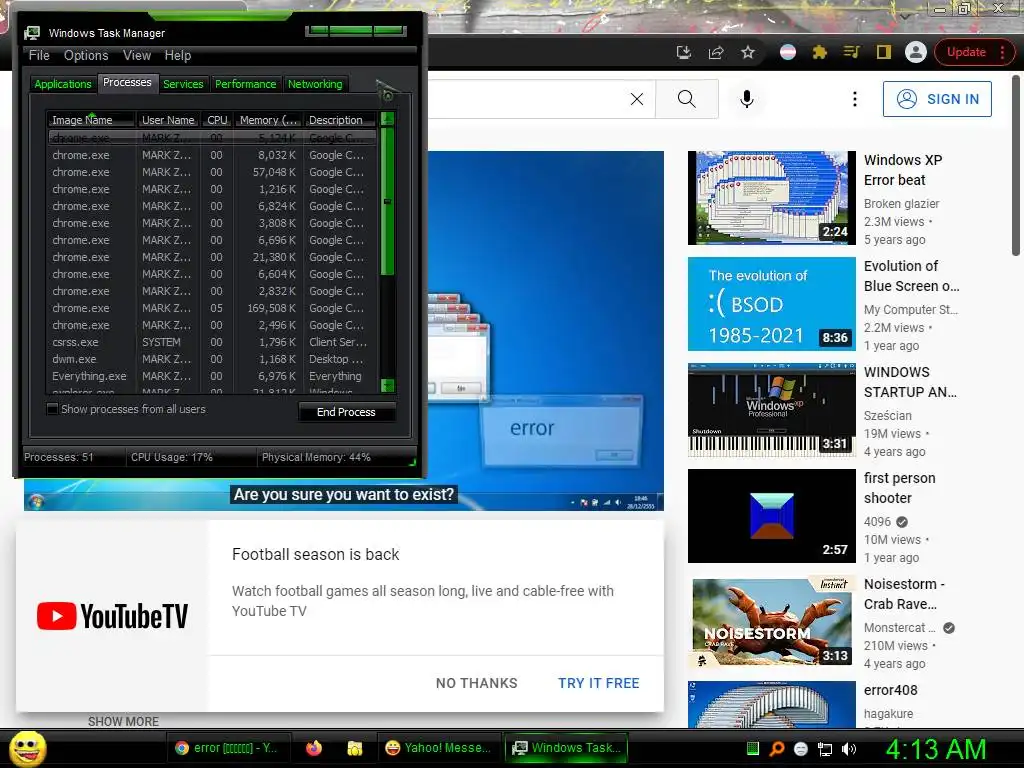
Task: Open the media control music list icon
Action: coord(852,52)
